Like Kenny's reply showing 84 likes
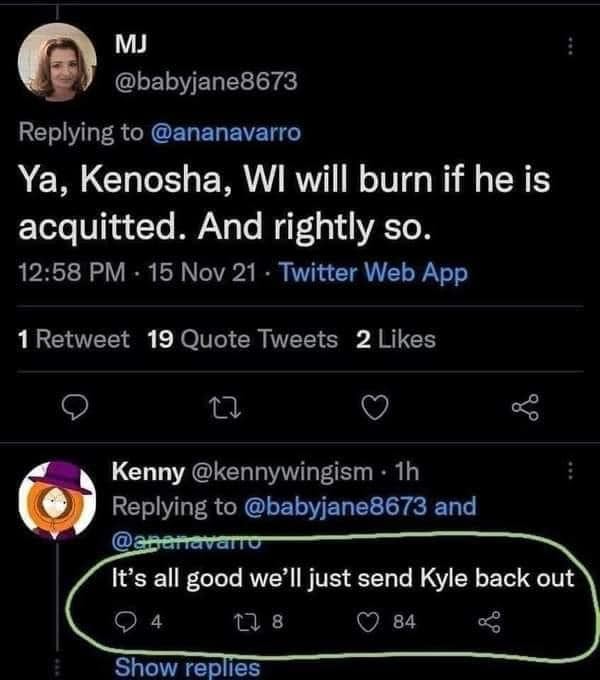The width and height of the screenshot is (600, 680). point(374,624)
